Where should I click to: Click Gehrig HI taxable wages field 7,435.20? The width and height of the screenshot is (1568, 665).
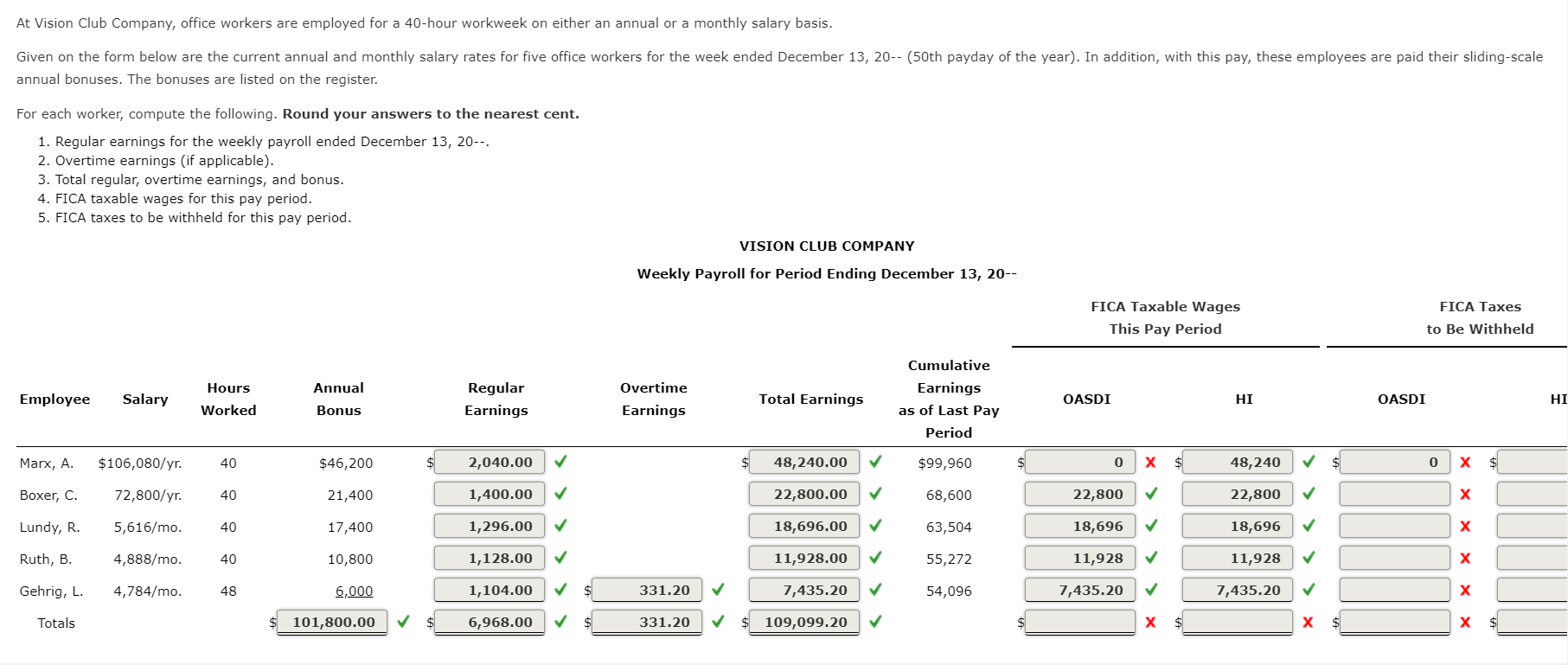click(1238, 590)
